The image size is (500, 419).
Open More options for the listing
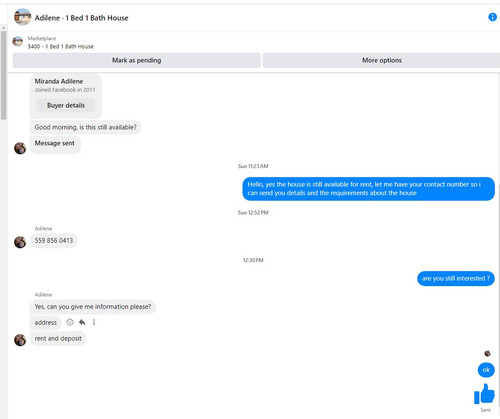382,60
